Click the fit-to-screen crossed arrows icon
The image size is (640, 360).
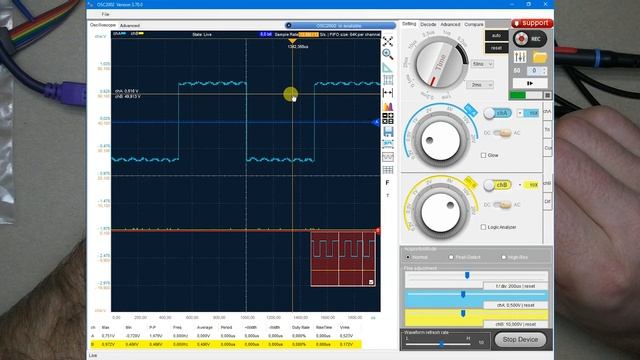point(388,41)
